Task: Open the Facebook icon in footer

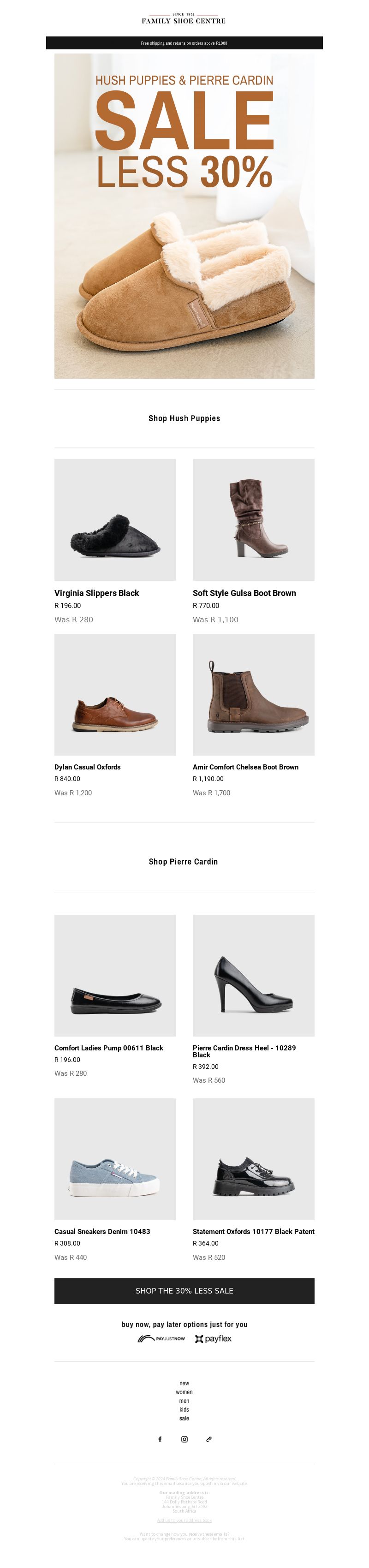Action: click(x=160, y=1439)
